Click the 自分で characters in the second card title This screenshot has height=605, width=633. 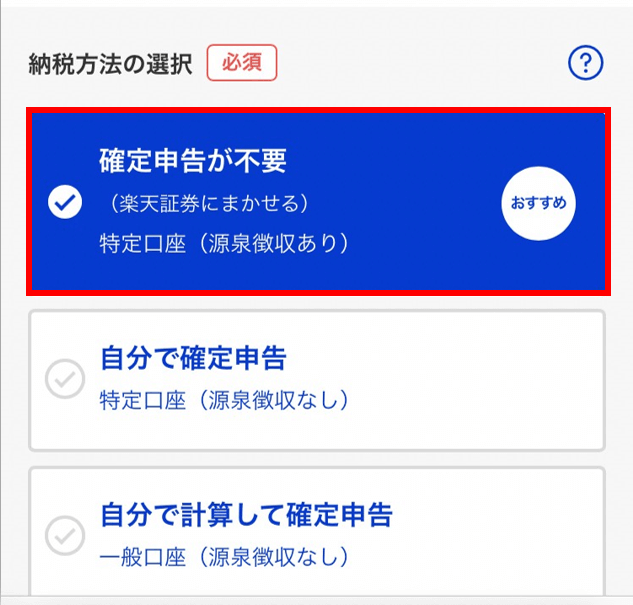tap(140, 358)
